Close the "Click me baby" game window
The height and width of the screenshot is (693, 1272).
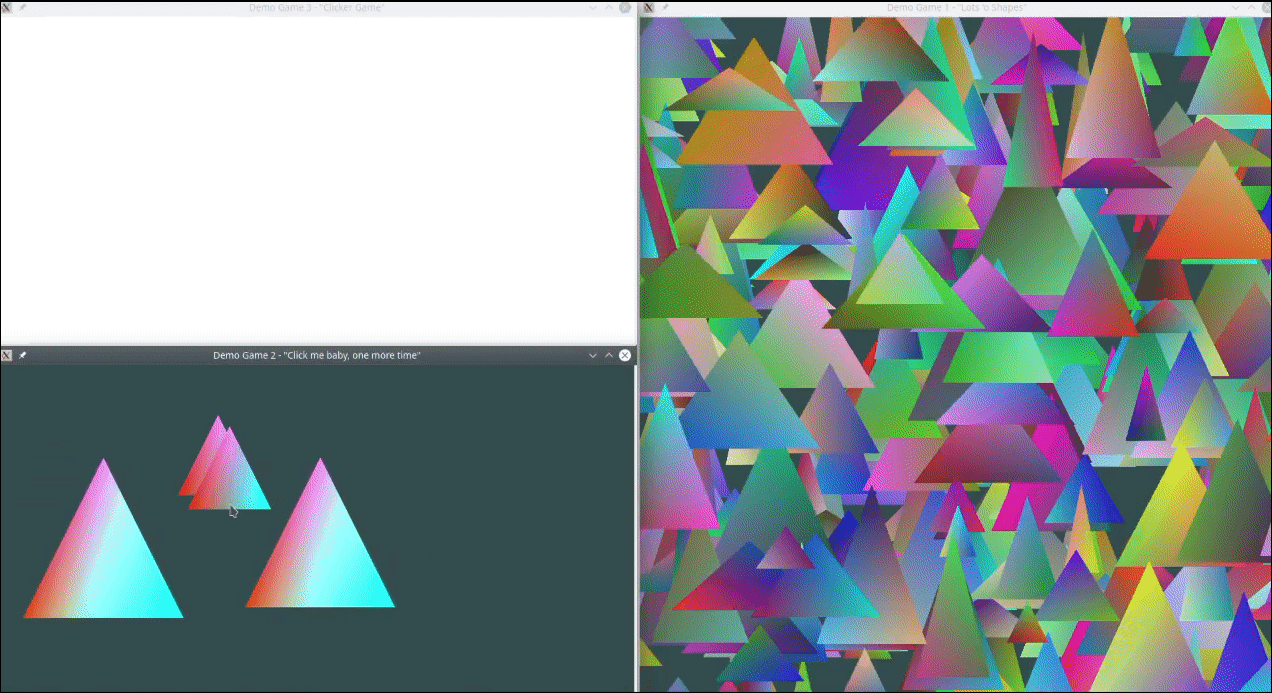tap(624, 355)
